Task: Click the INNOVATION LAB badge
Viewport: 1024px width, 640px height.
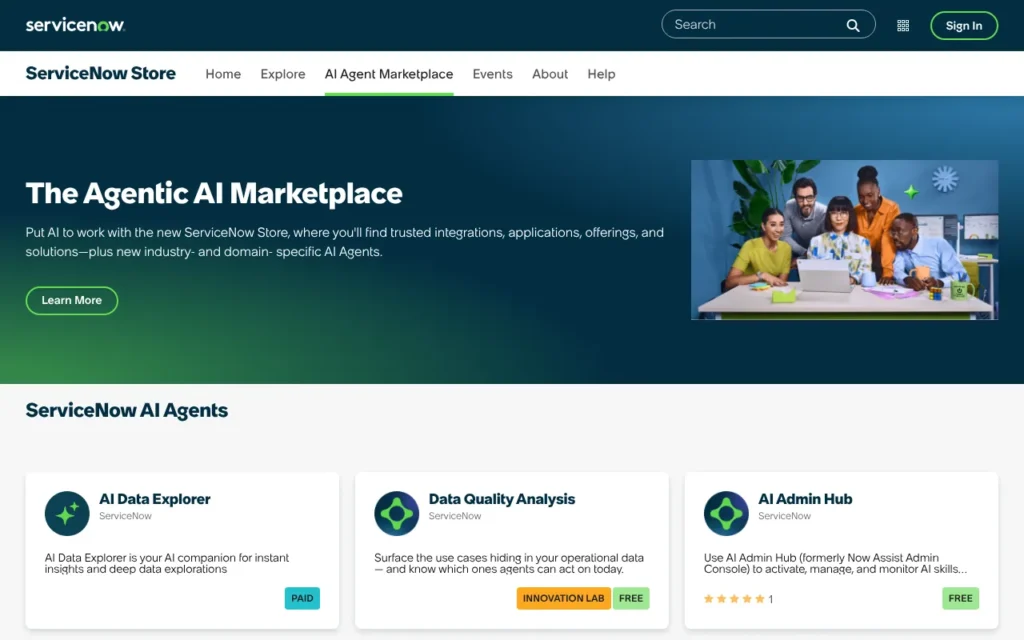Action: 564,598
